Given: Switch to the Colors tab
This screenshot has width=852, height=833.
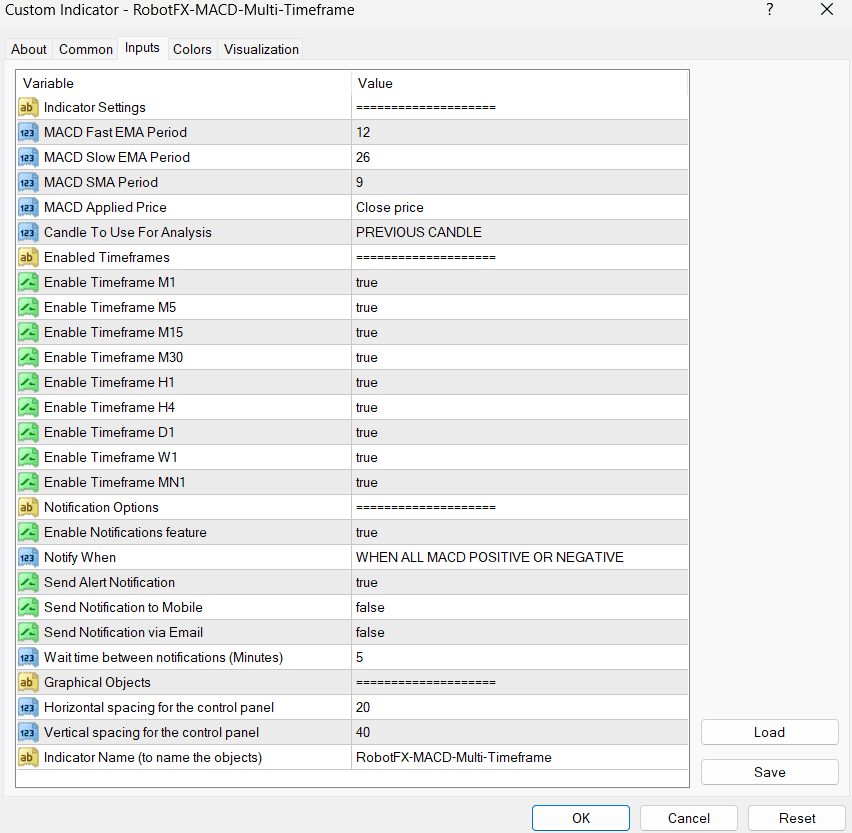Looking at the screenshot, I should [192, 49].
